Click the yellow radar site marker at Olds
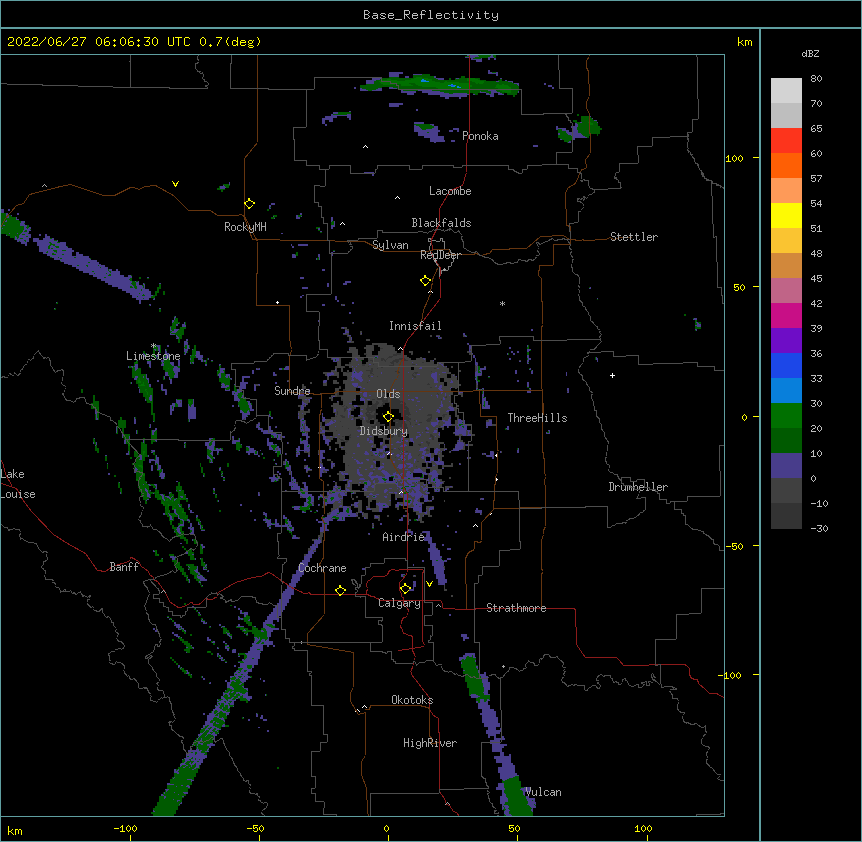The width and height of the screenshot is (862, 842). (x=388, y=417)
